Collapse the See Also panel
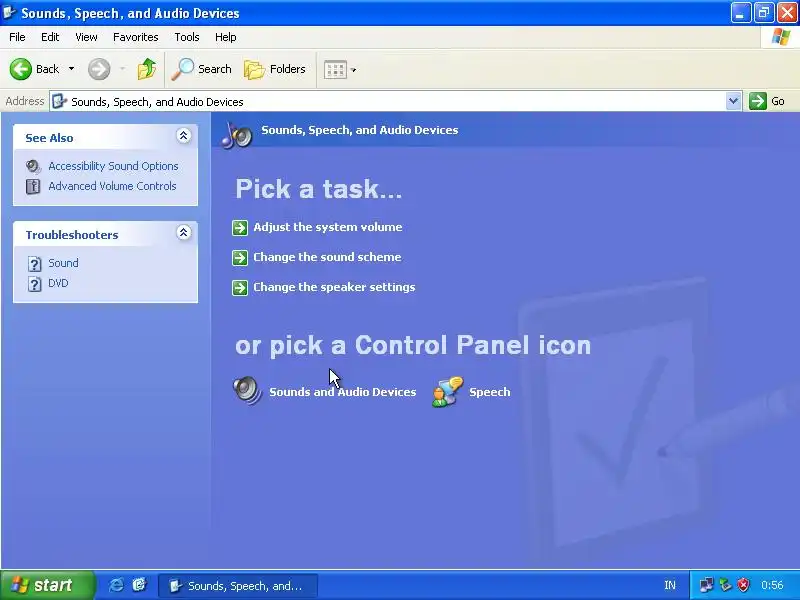 (x=184, y=136)
